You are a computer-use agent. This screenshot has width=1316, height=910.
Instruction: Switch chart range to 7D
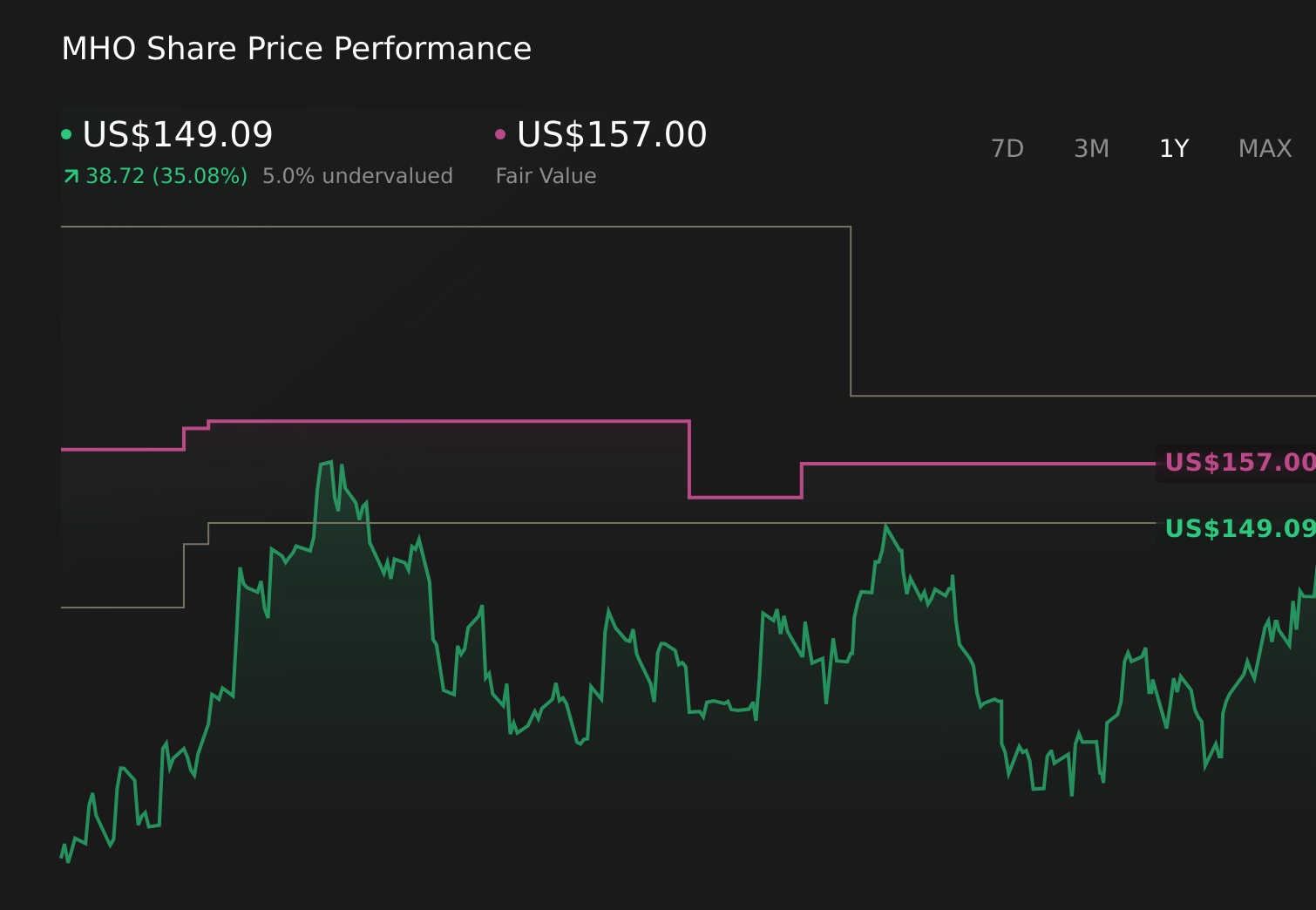tap(1007, 149)
